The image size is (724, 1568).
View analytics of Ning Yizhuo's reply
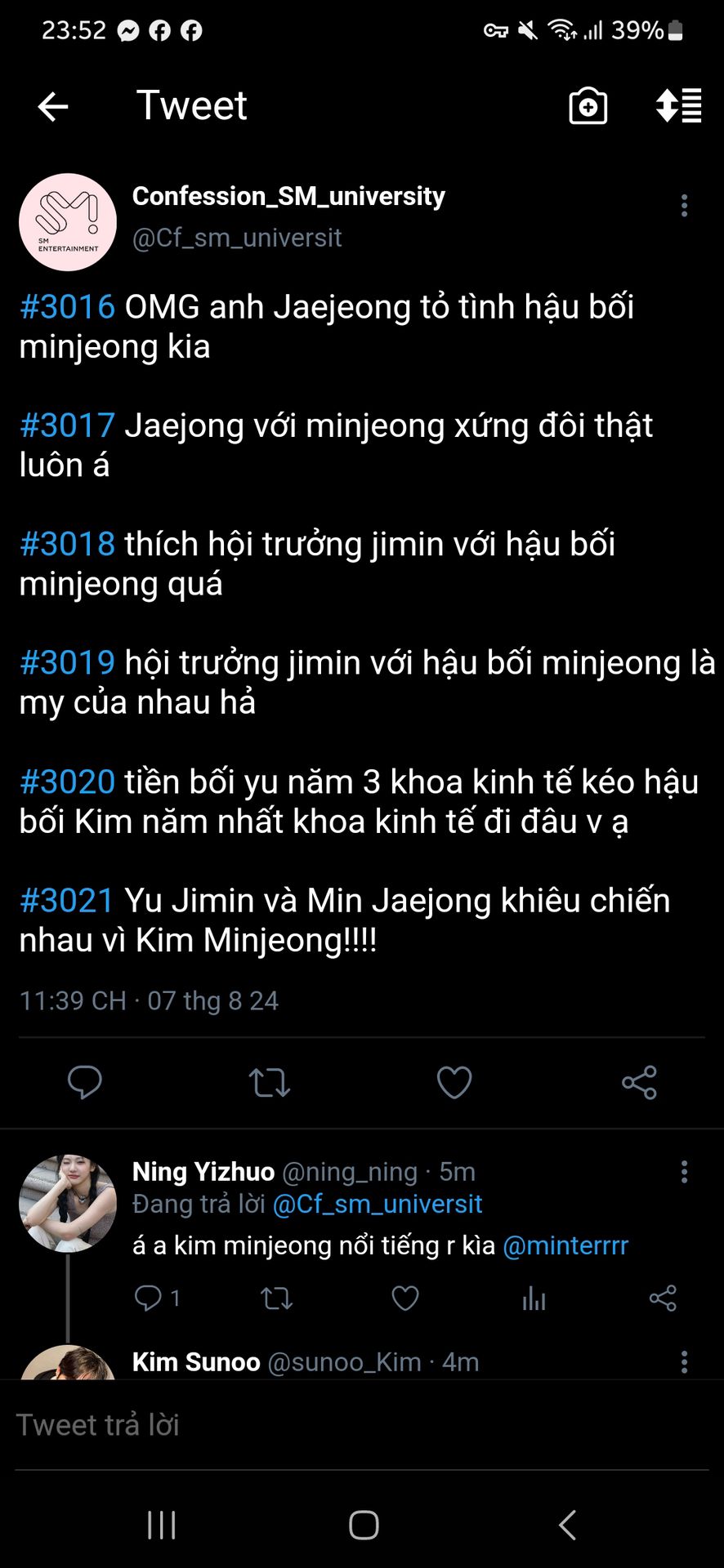tap(534, 1298)
